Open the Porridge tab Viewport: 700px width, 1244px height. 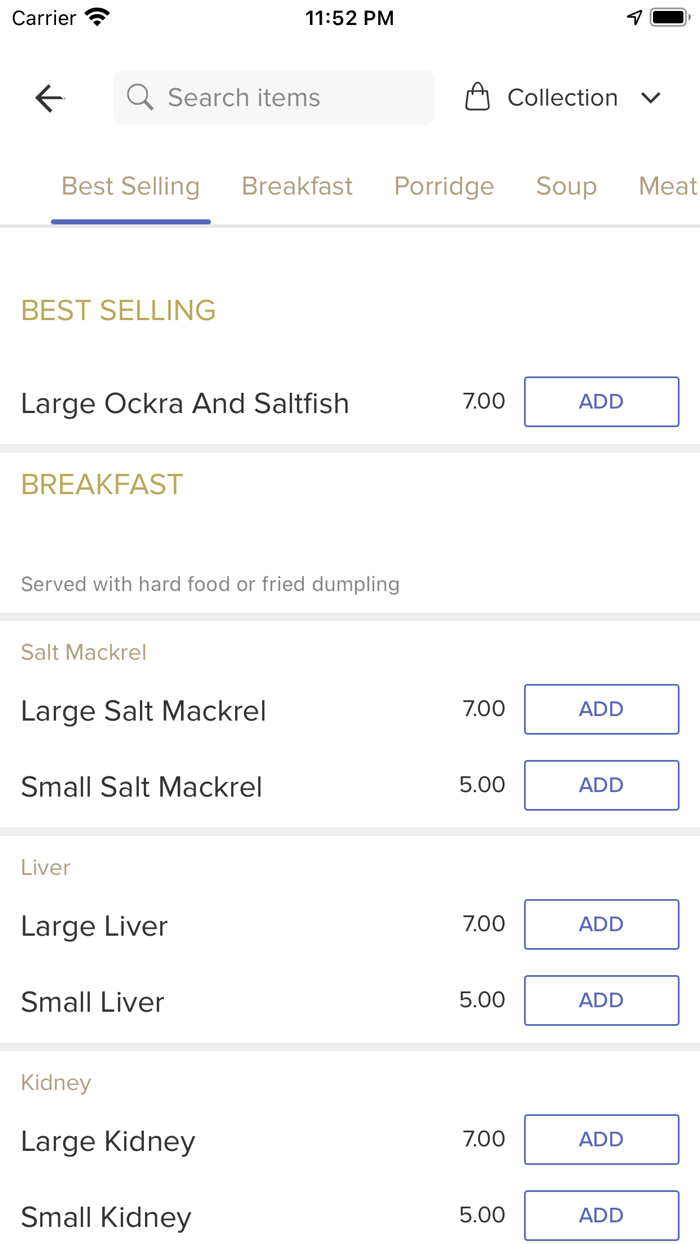pyautogui.click(x=444, y=186)
